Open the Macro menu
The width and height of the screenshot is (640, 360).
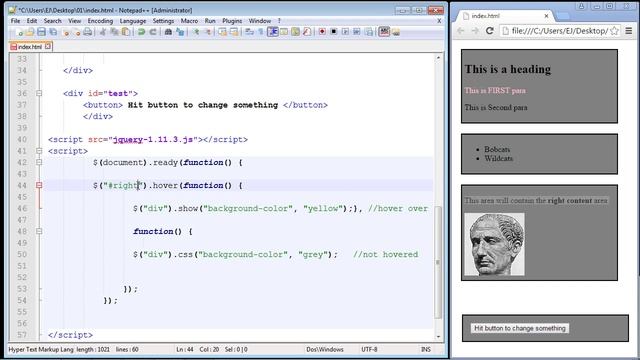(x=189, y=21)
